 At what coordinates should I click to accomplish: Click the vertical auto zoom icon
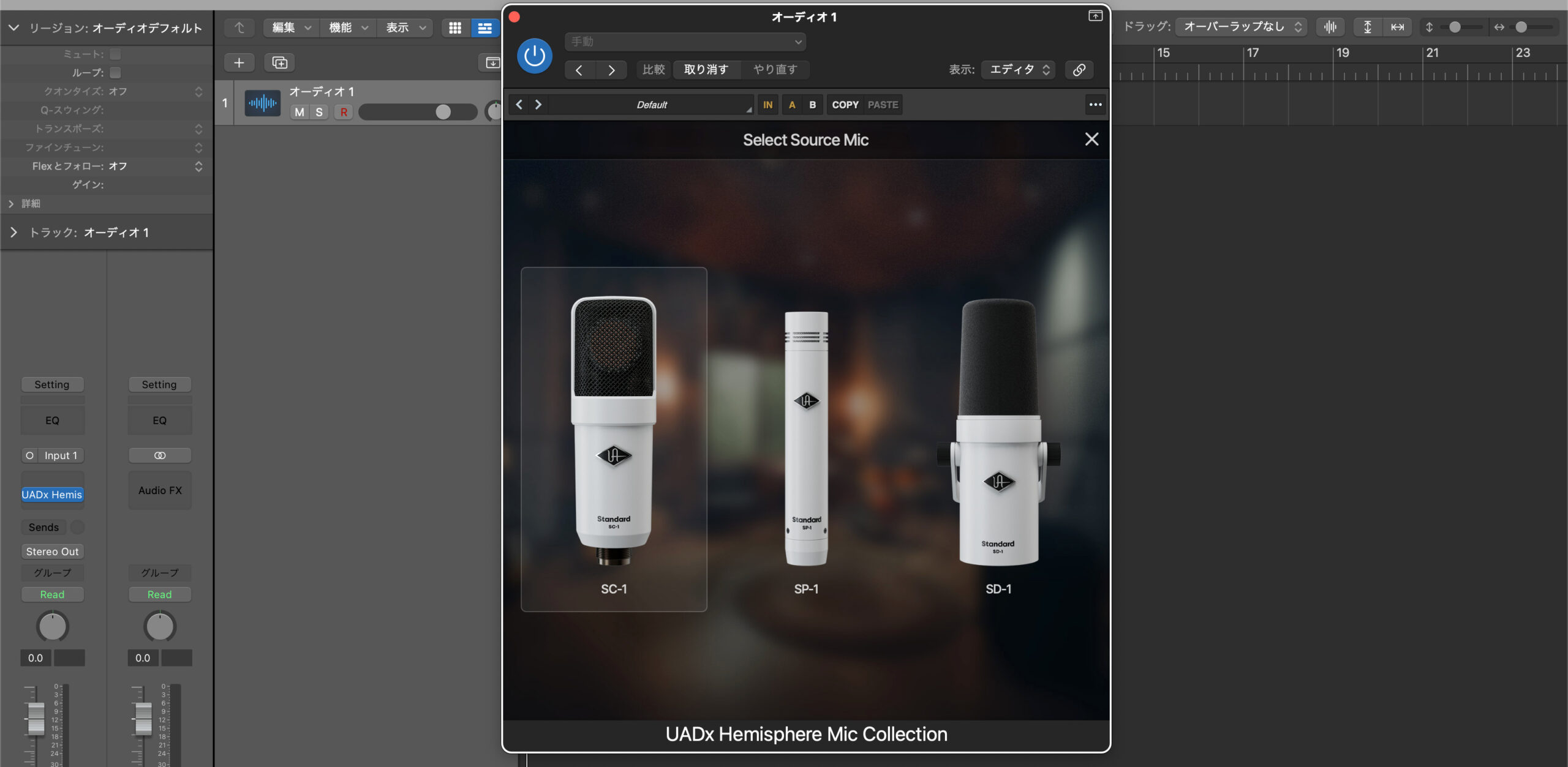point(1367,27)
